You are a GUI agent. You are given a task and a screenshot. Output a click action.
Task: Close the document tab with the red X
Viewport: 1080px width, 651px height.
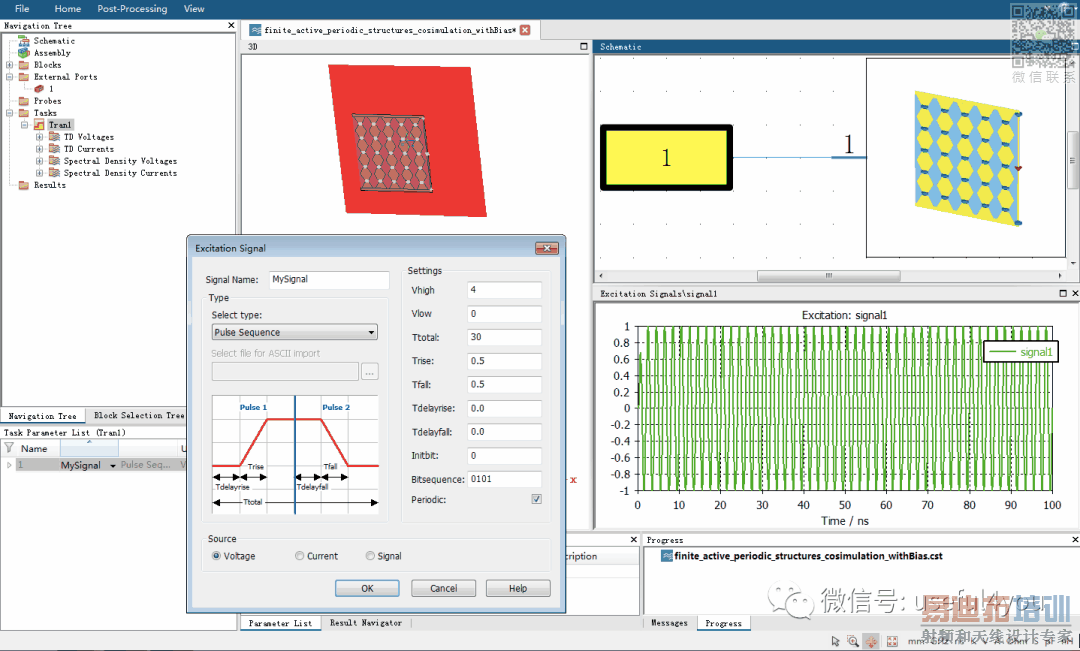tap(525, 30)
